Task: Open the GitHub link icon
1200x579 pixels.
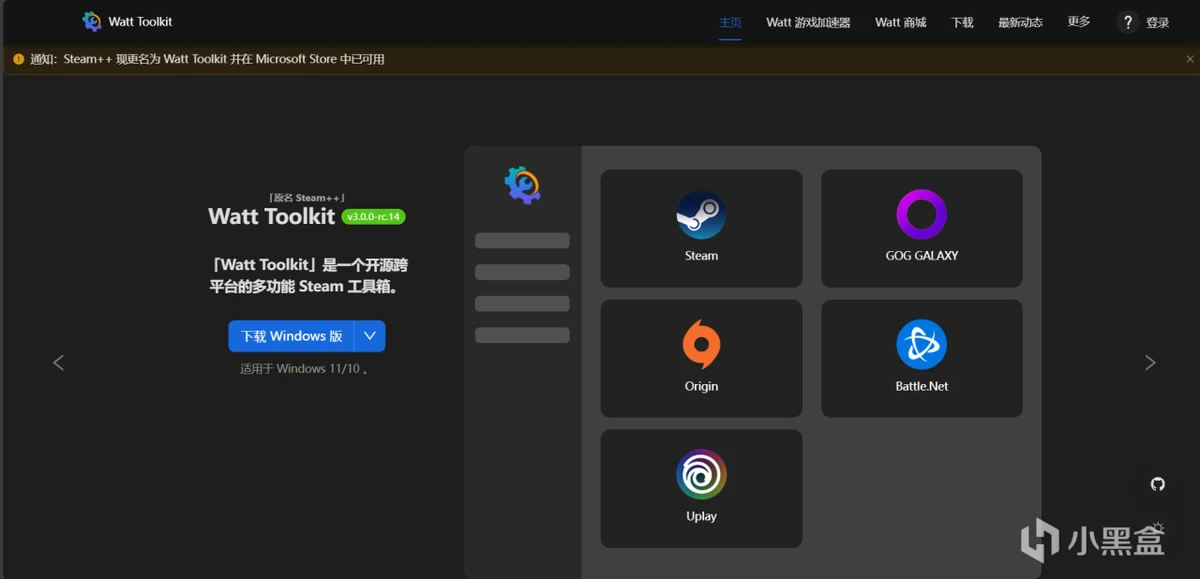Action: pyautogui.click(x=1157, y=484)
